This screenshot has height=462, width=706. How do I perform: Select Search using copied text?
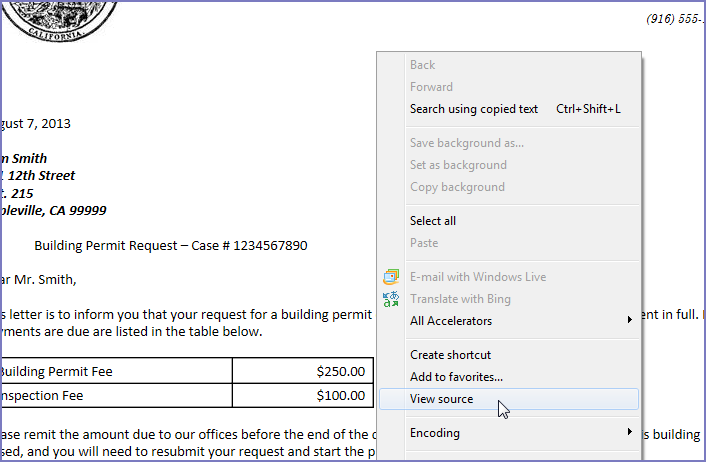[x=473, y=109]
